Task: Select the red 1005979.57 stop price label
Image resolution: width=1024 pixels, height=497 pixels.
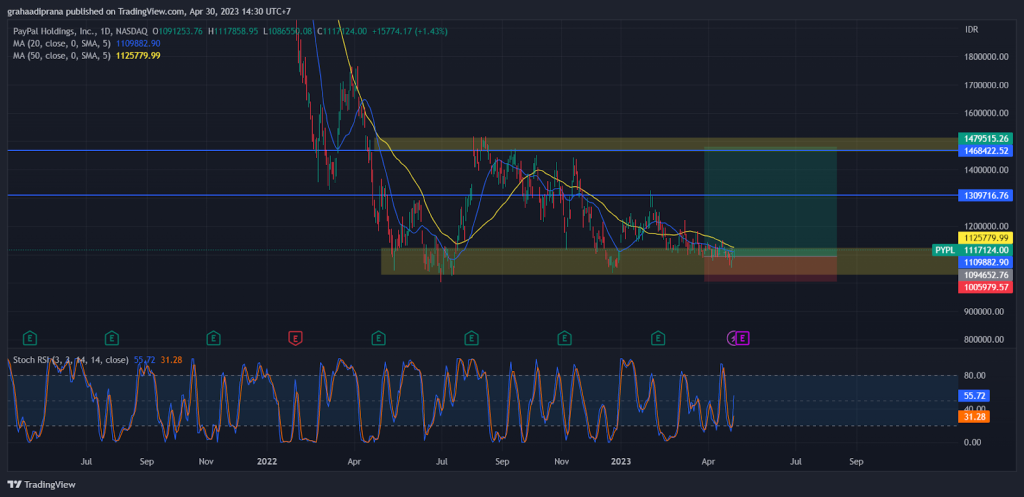Action: coord(985,287)
